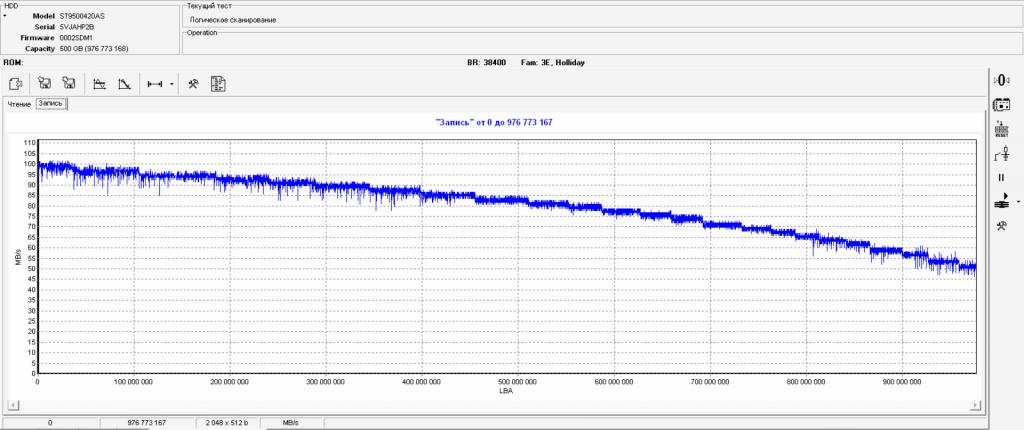Click the controller board icon in right sidebar
This screenshot has height=430, width=1024.
tap(1000, 104)
